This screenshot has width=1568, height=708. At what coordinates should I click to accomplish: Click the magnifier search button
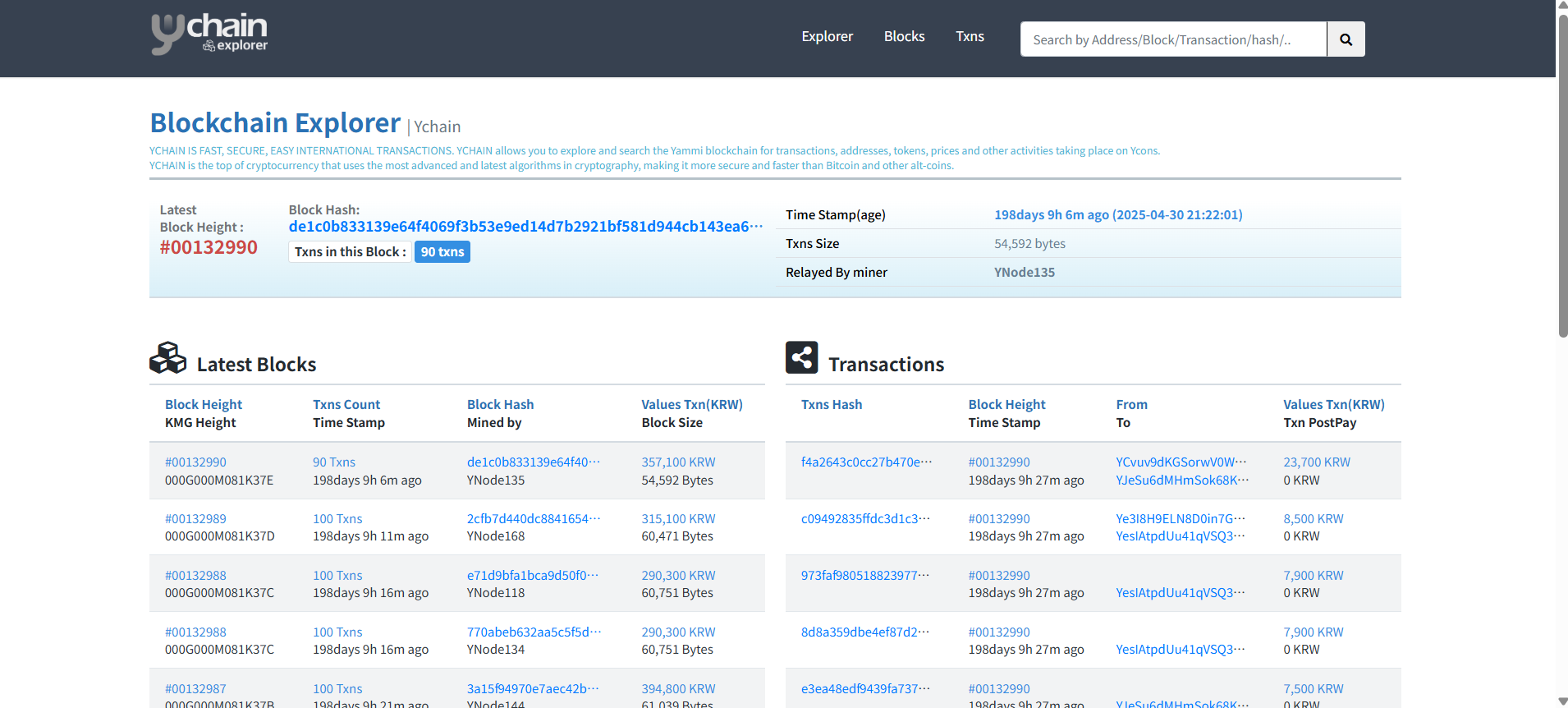point(1346,39)
